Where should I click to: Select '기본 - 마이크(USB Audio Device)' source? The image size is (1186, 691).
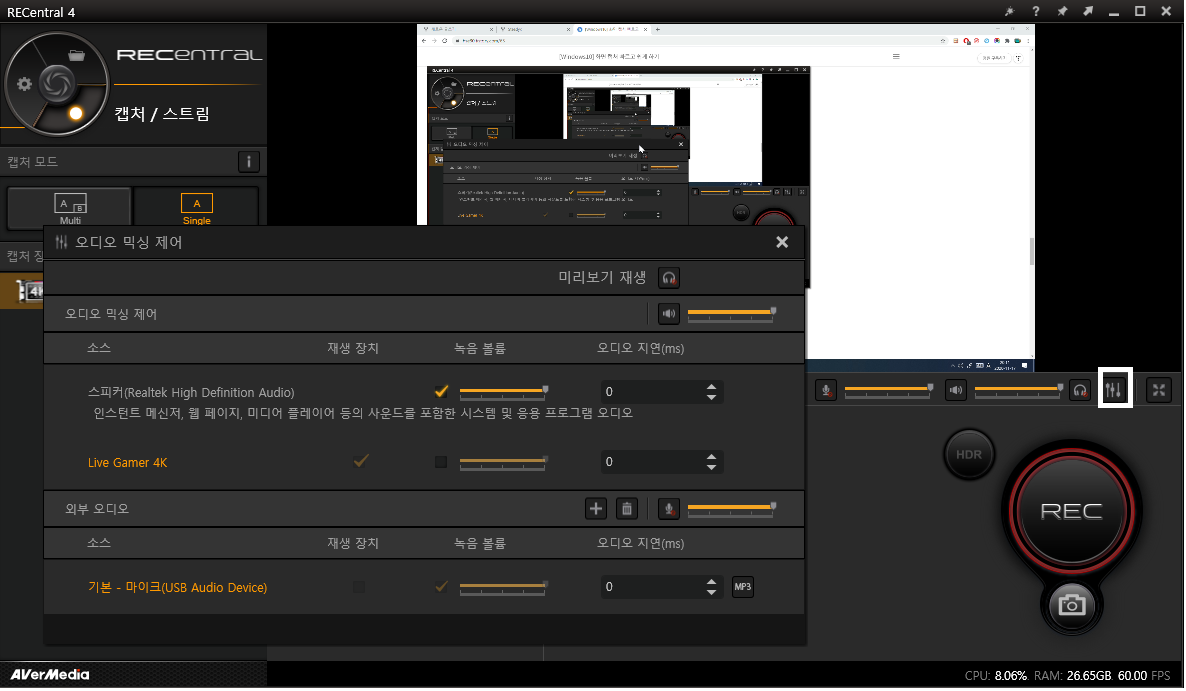(178, 587)
